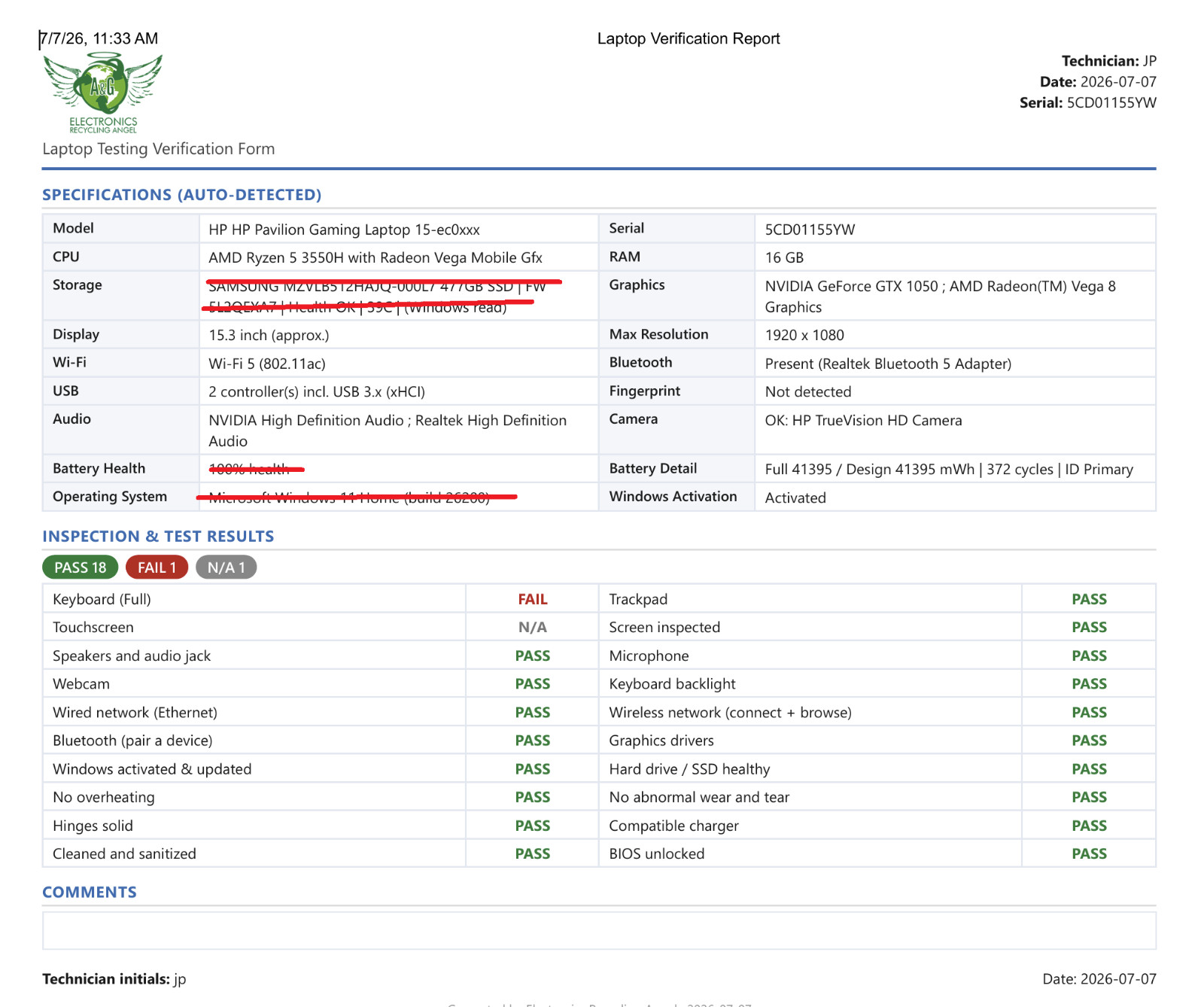Click the Technician: JP header line

[1109, 61]
